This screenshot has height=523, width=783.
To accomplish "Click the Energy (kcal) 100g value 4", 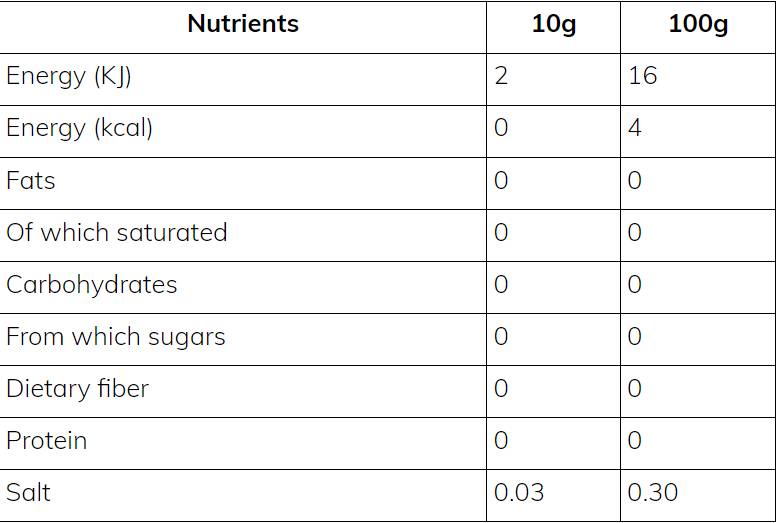I will point(634,128).
